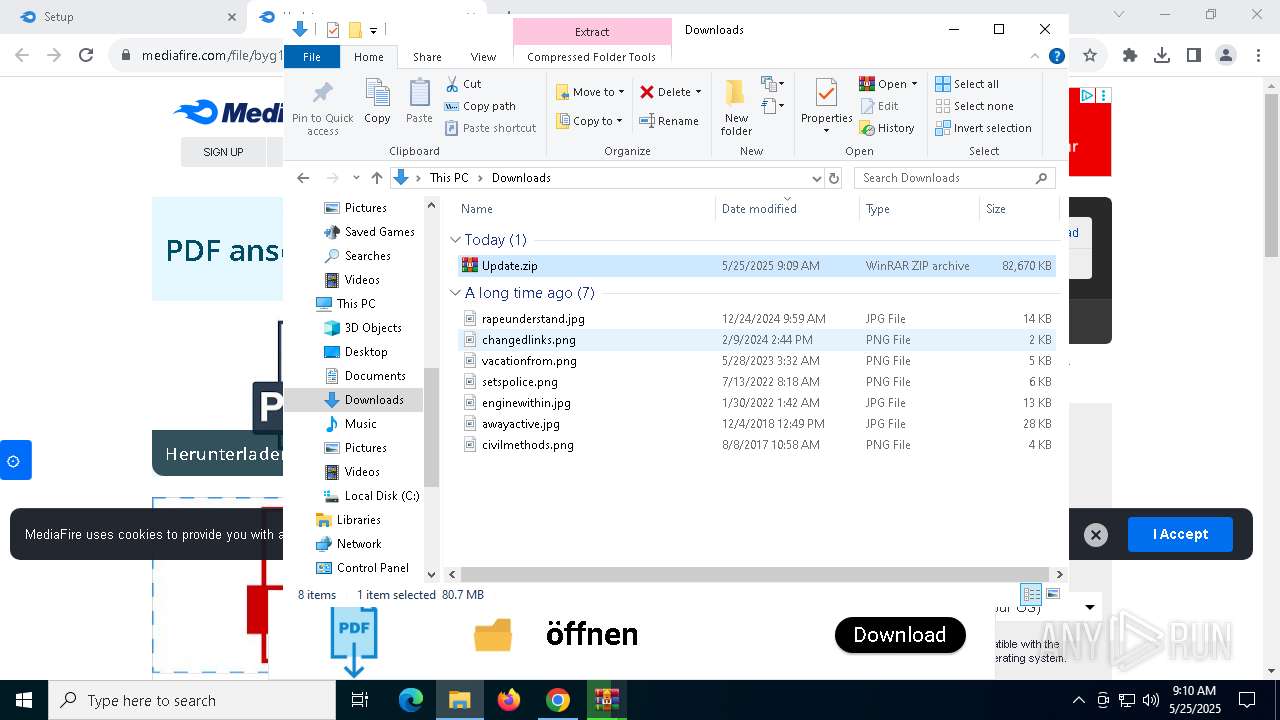The width and height of the screenshot is (1280, 720).
Task: Click Select all in ribbon
Action: (x=967, y=84)
